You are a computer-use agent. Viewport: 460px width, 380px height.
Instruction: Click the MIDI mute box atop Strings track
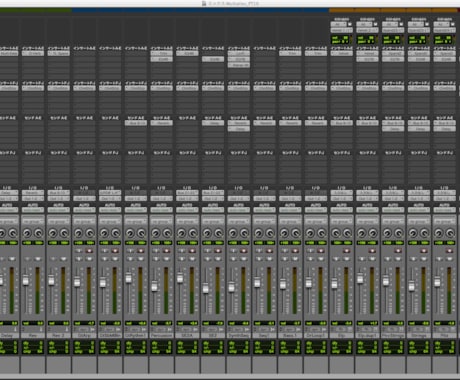pyautogui.click(x=427, y=24)
